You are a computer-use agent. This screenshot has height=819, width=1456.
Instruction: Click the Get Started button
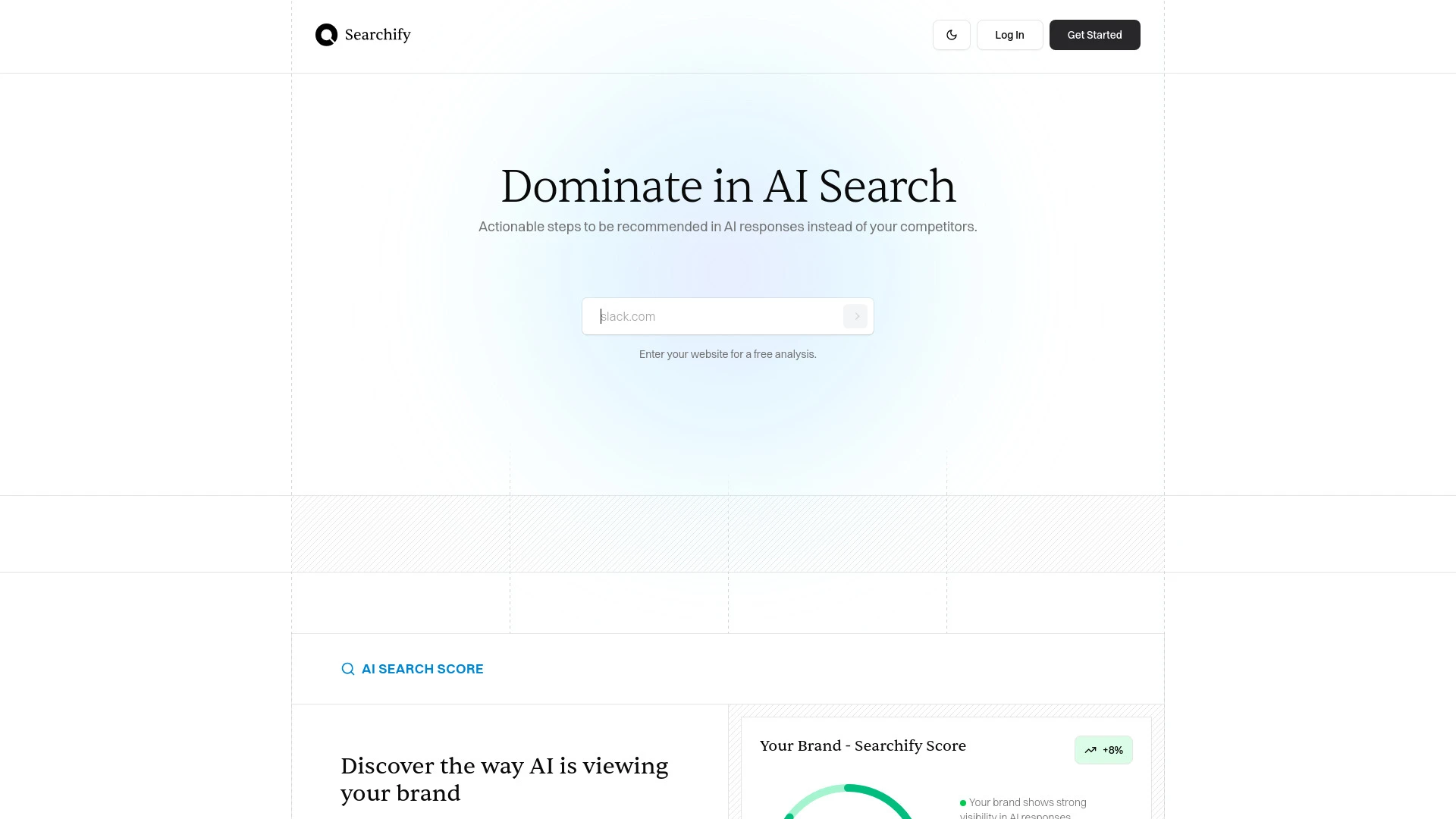[1094, 35]
